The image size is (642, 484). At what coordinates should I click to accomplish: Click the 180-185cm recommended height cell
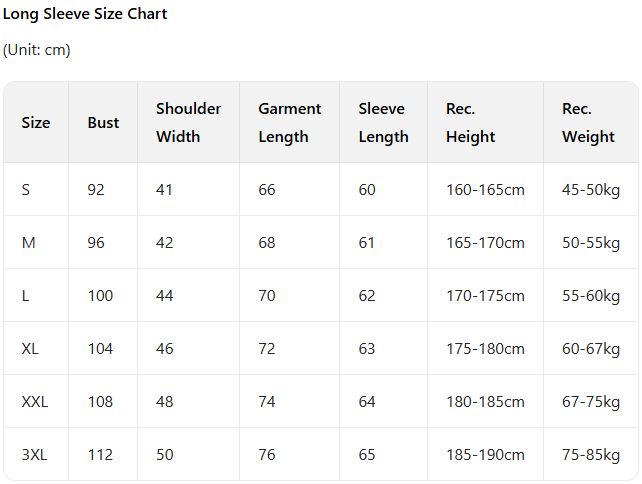point(485,402)
